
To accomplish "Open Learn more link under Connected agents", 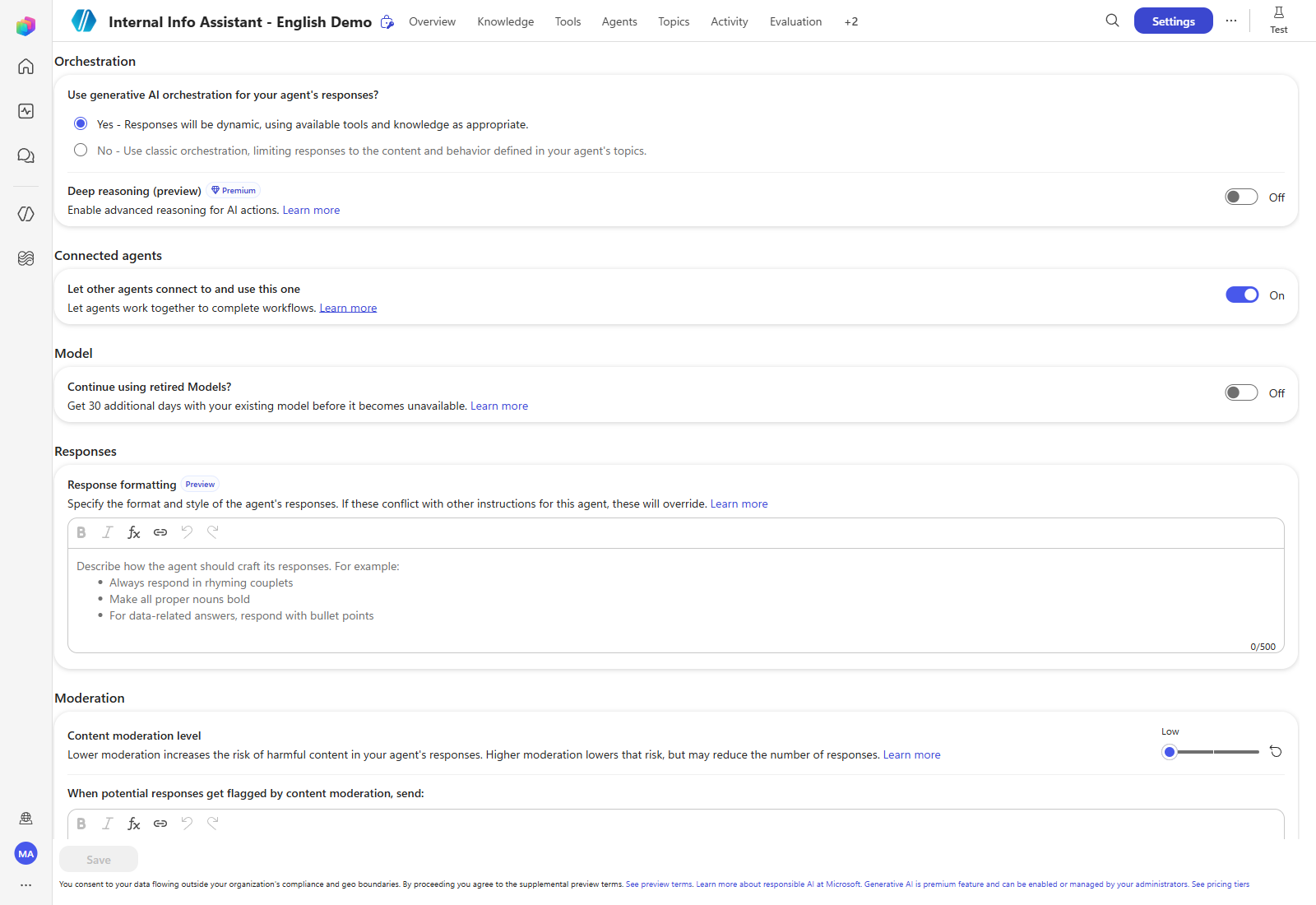I will click(x=348, y=308).
